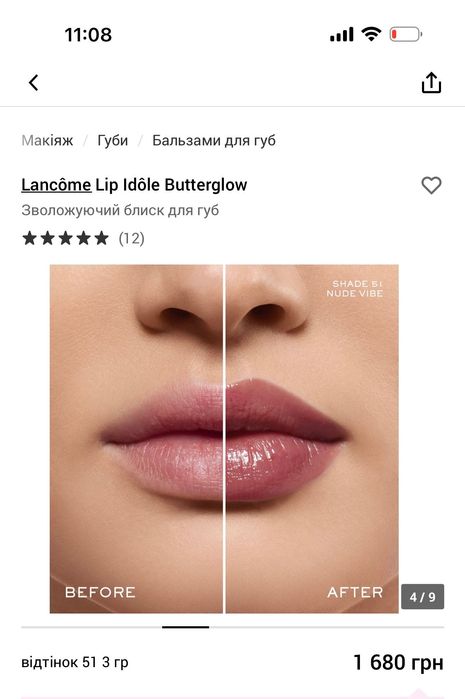The image size is (465, 699).
Task: Open the before/after lips product image
Action: point(224,439)
